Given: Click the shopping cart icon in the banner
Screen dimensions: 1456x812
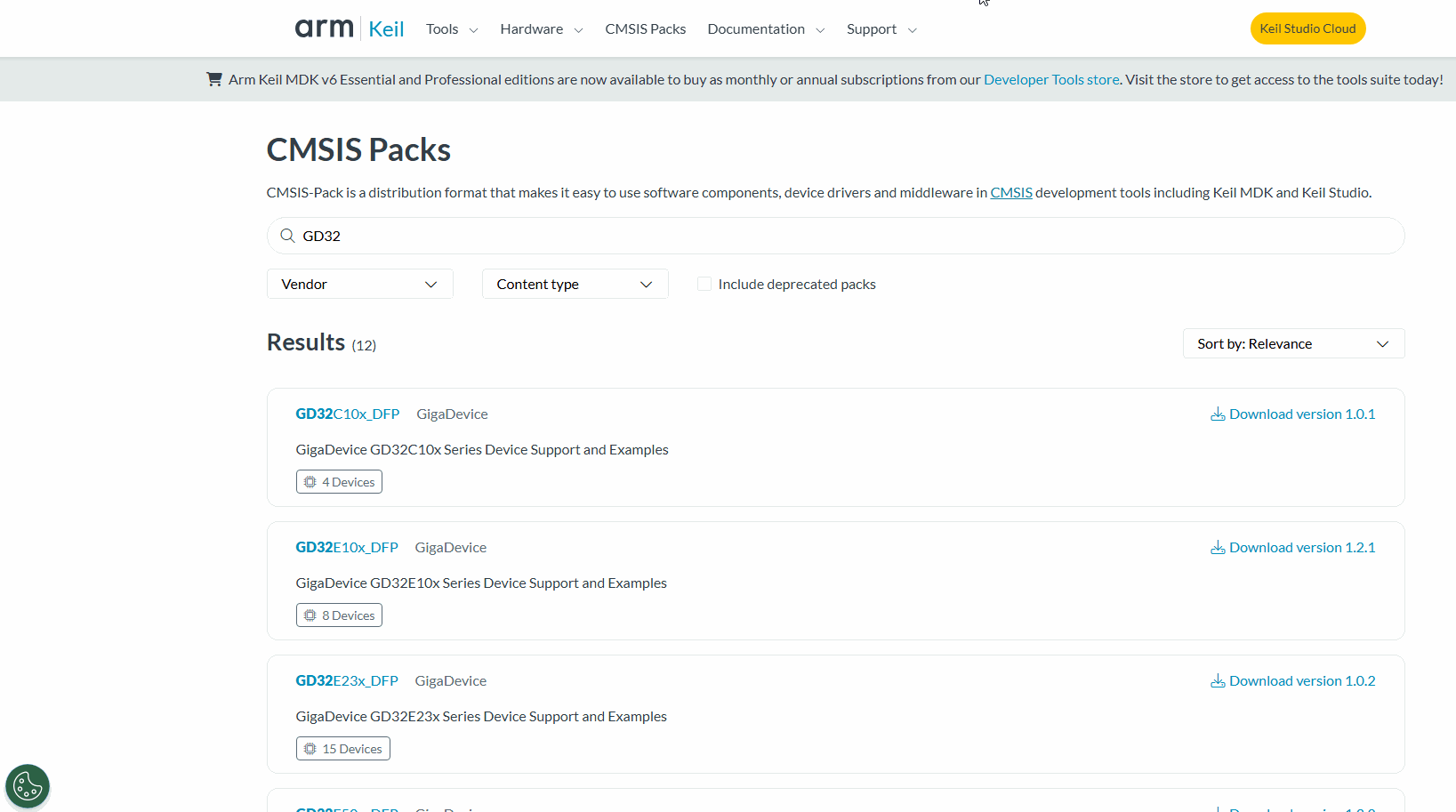Looking at the screenshot, I should point(214,79).
